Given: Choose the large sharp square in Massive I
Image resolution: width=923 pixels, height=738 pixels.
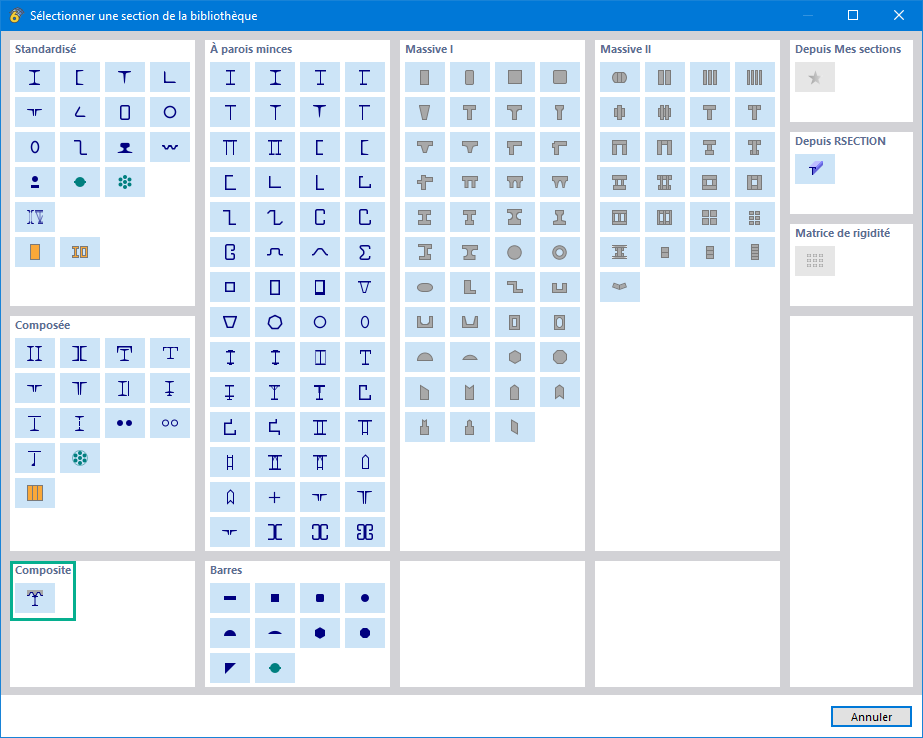Looking at the screenshot, I should coord(514,77).
